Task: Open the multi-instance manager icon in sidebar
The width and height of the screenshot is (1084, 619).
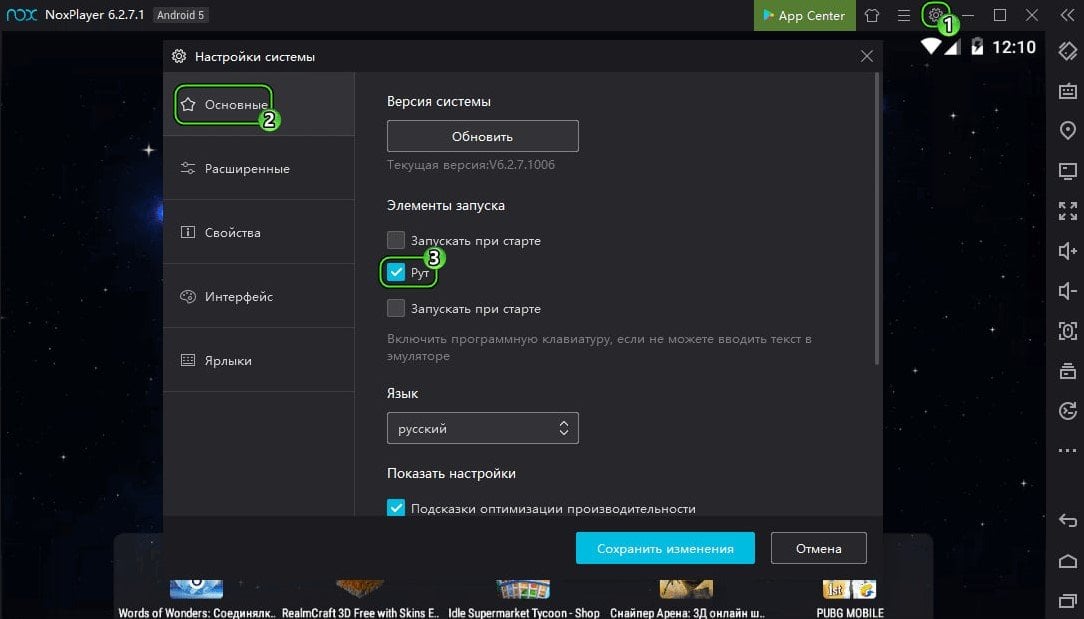Action: coord(1067,371)
